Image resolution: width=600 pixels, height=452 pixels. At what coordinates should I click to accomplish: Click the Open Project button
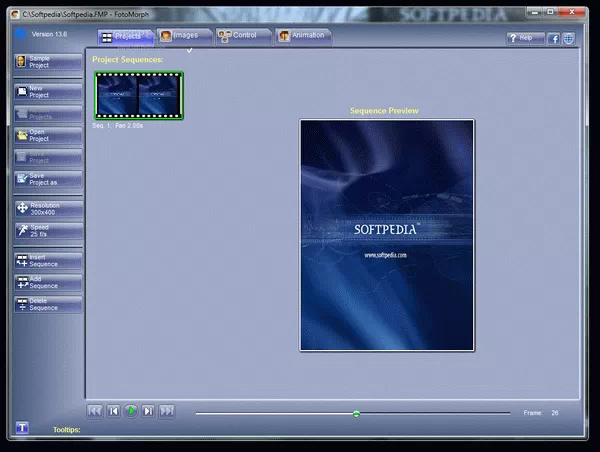47,135
